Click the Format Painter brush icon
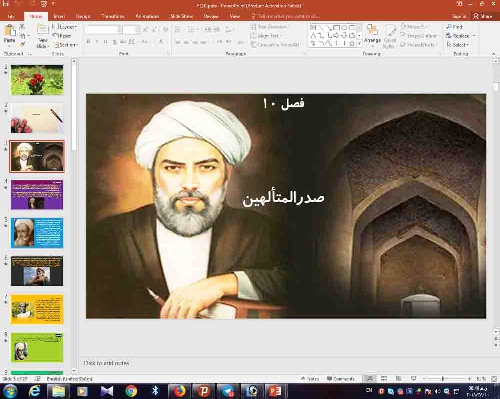500x399 pixels. pos(22,44)
